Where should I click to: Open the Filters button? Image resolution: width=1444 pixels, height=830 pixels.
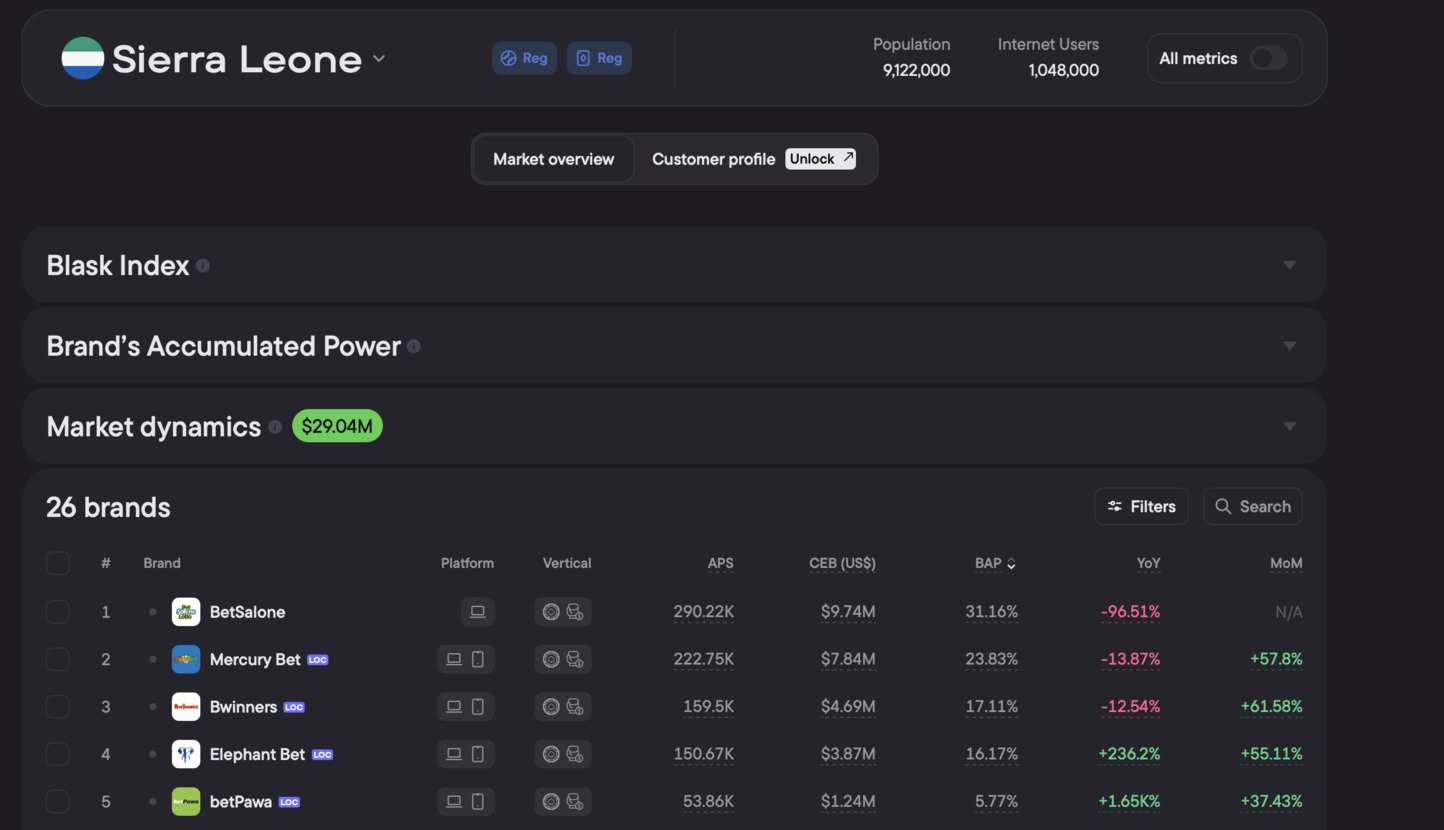(1141, 507)
